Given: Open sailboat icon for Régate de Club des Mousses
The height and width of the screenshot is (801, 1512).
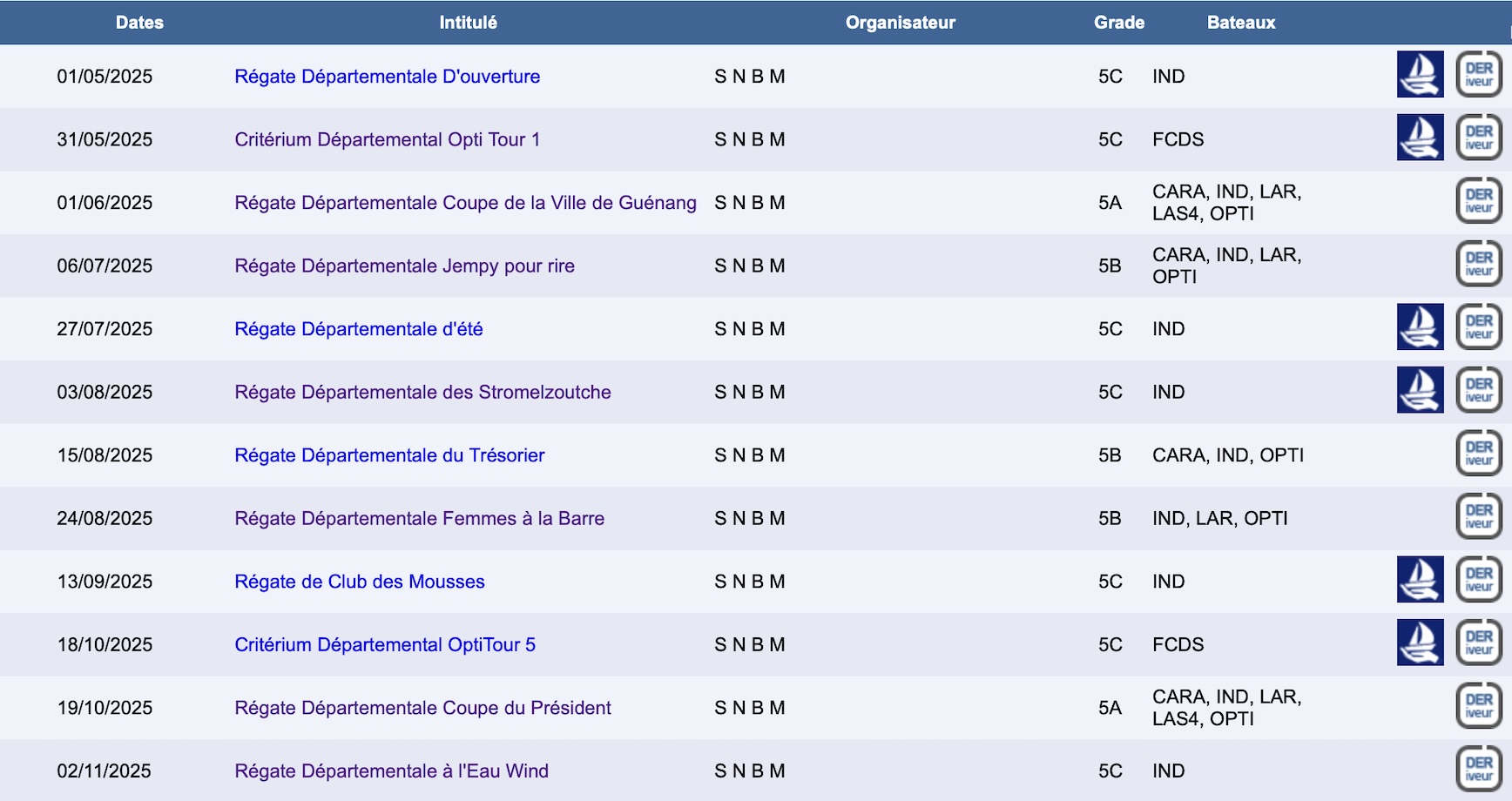Looking at the screenshot, I should (x=1420, y=579).
